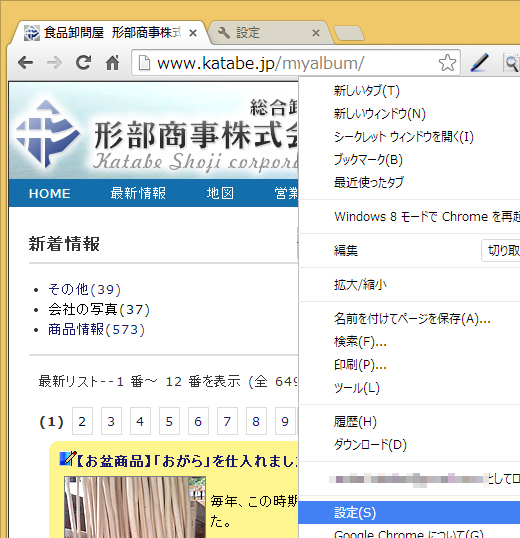This screenshot has width=520, height=538.
Task: Reload the current page
Action: pos(83,63)
